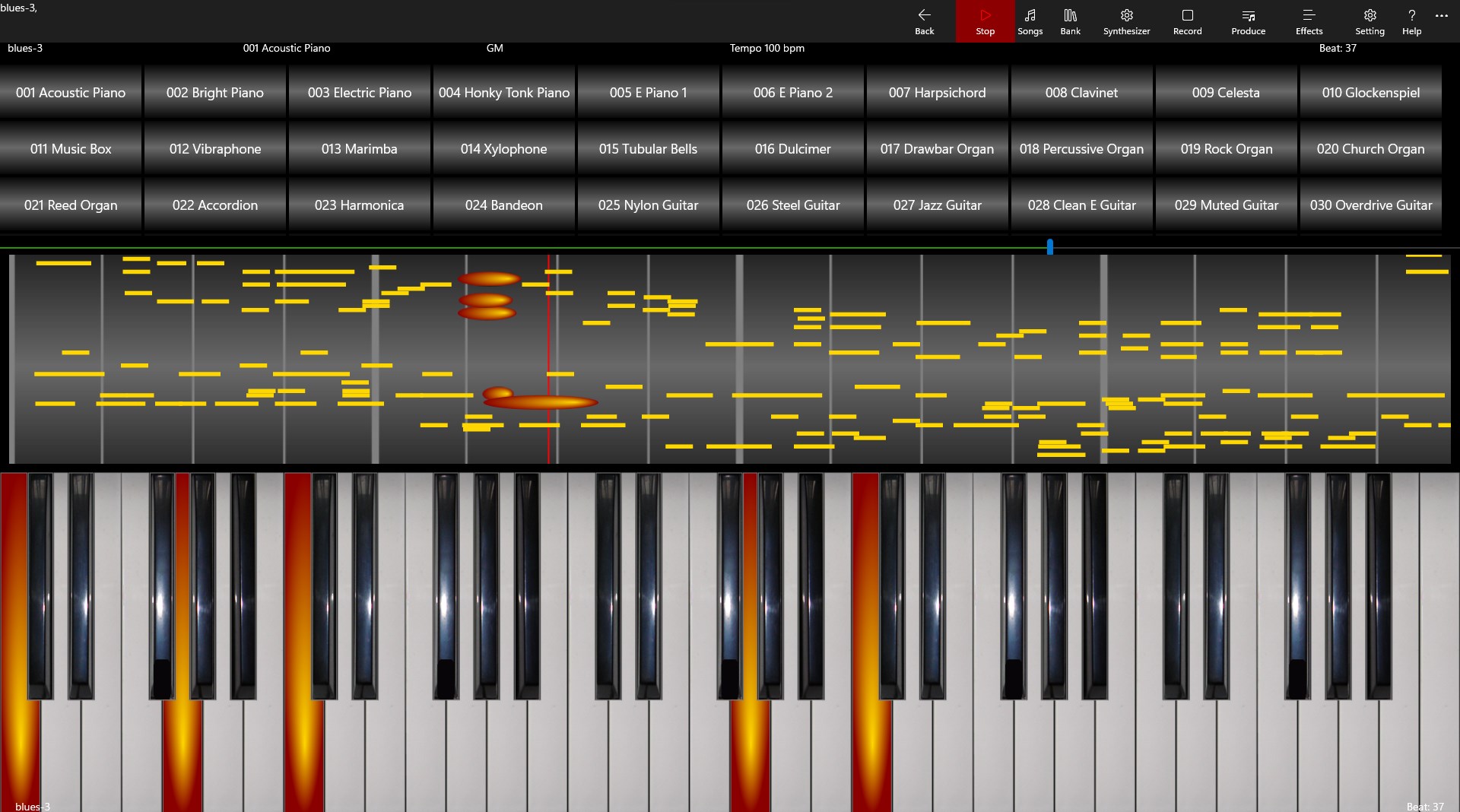Select 012 Vibraphone
The height and width of the screenshot is (812, 1460).
coord(214,149)
